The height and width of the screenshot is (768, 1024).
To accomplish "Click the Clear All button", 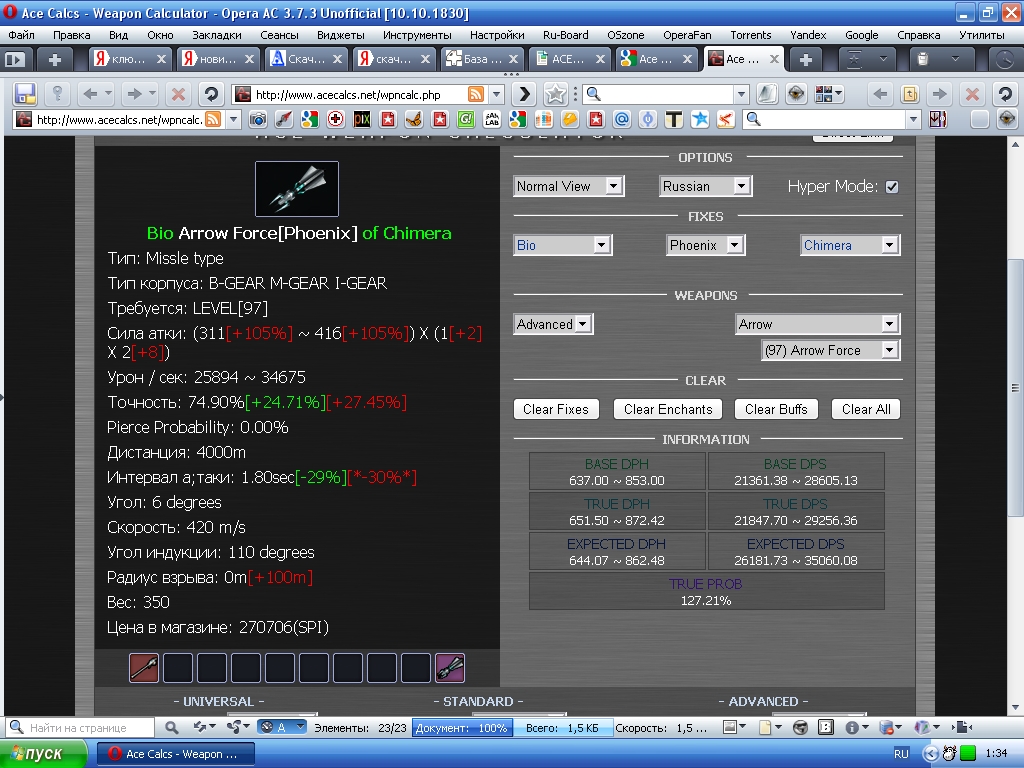I will point(866,409).
